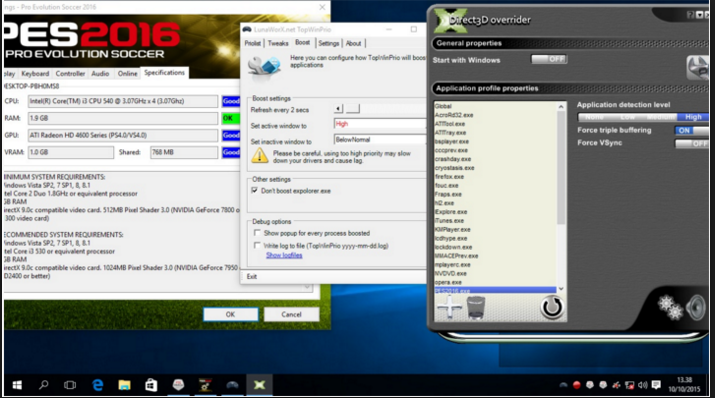
Task: Open the Show logfiles link
Action: point(284,255)
